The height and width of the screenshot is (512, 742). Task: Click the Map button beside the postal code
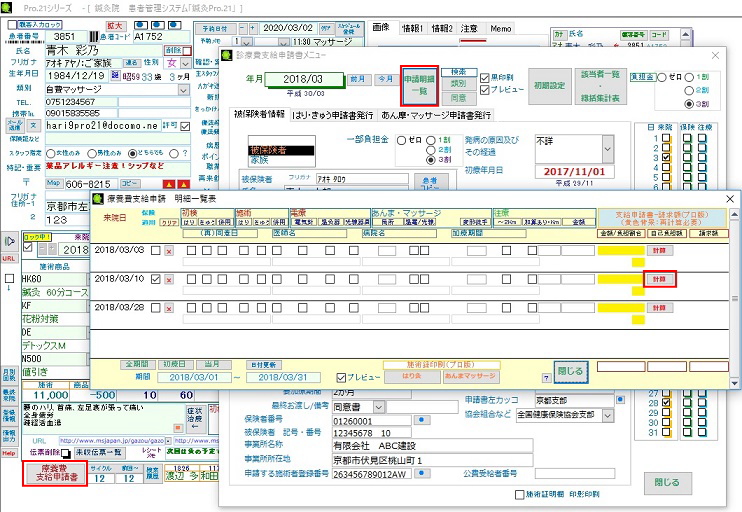tap(53, 183)
